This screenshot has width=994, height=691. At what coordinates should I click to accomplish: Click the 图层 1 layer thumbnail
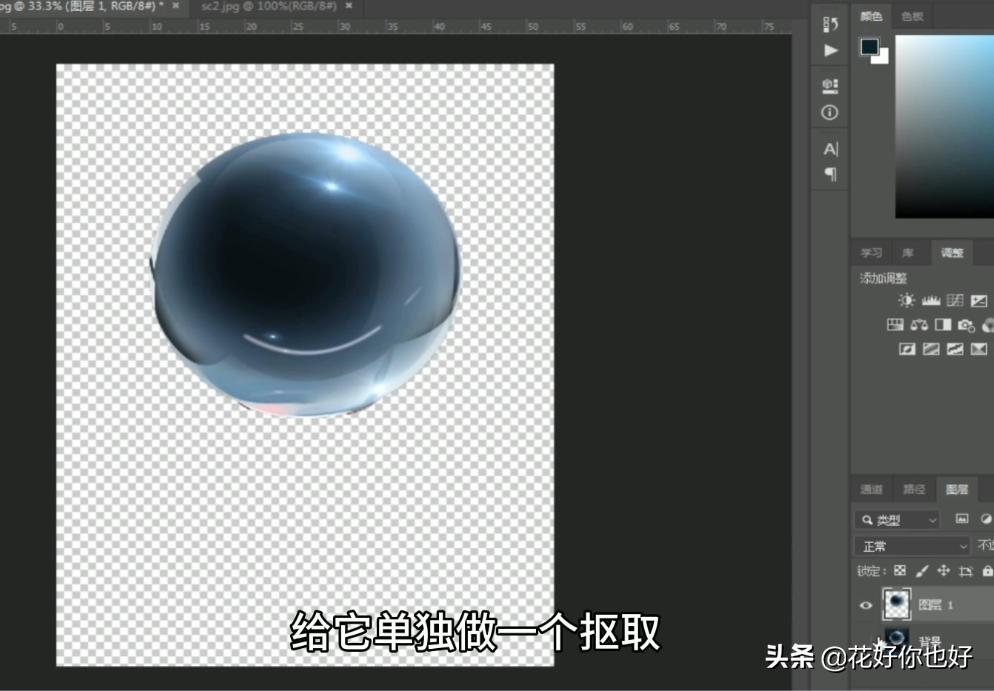(895, 605)
